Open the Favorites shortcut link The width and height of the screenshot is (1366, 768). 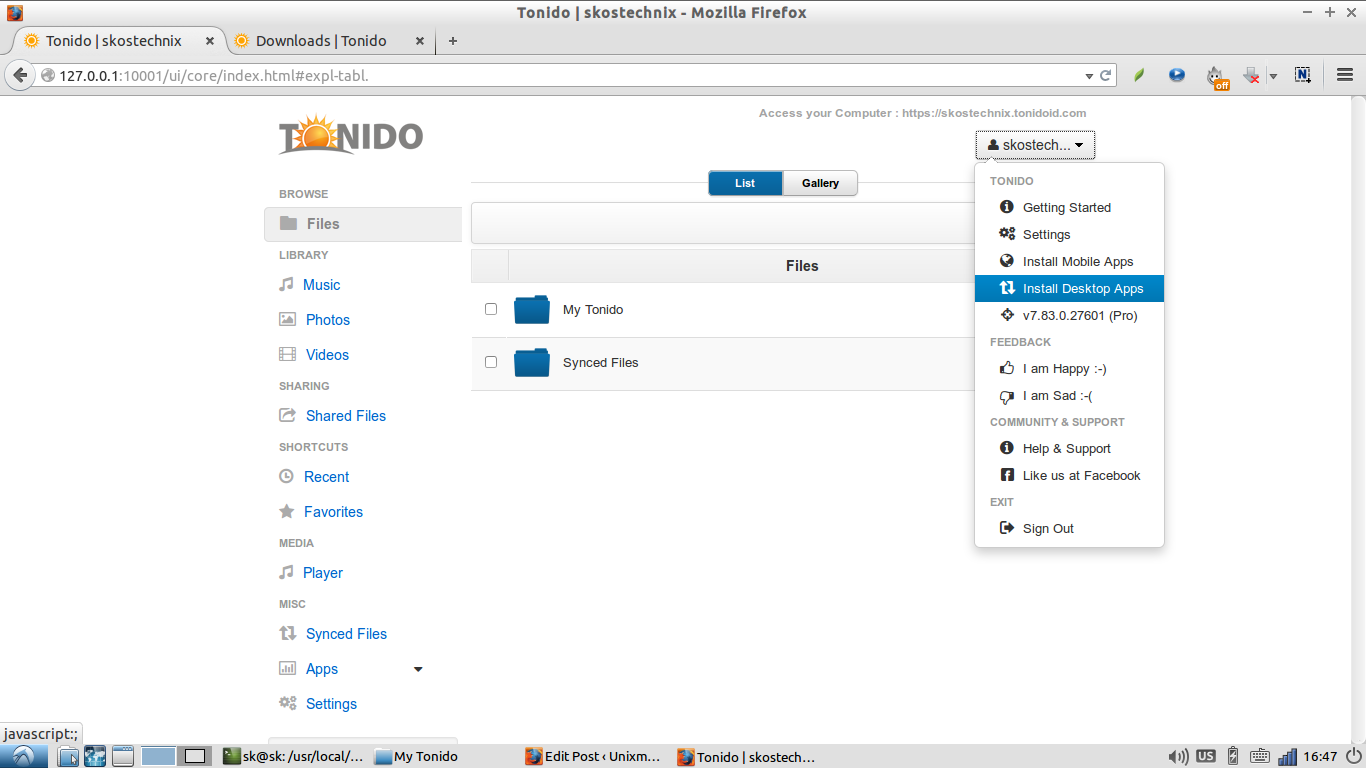tap(333, 511)
